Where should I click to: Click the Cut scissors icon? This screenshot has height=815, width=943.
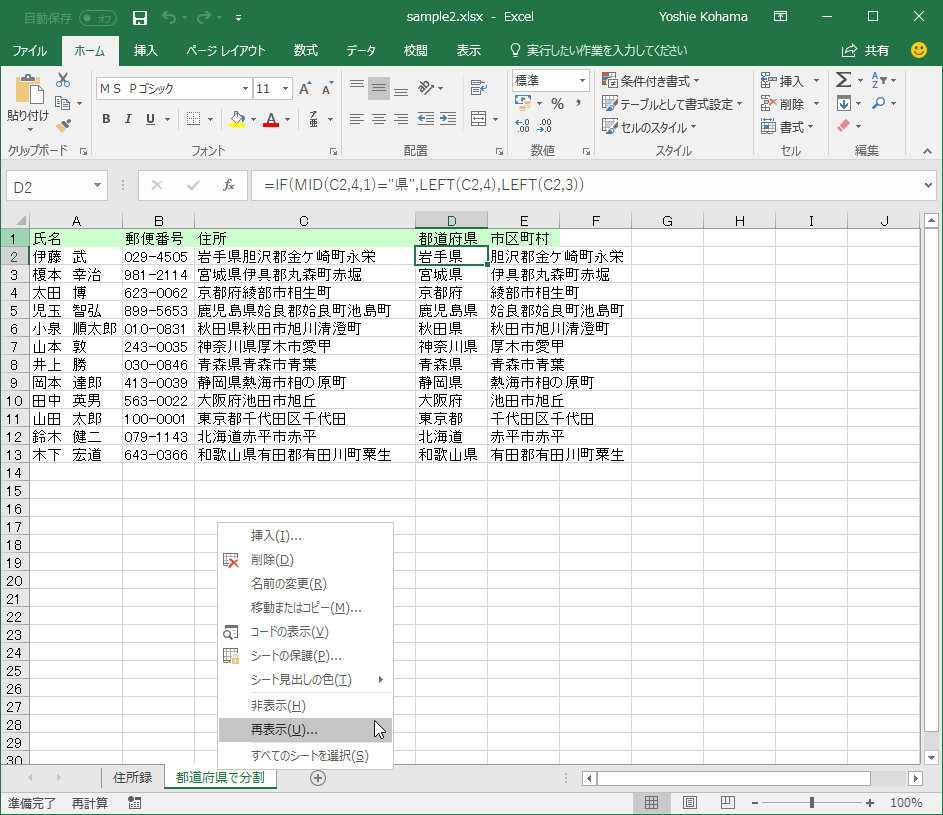pyautogui.click(x=63, y=80)
